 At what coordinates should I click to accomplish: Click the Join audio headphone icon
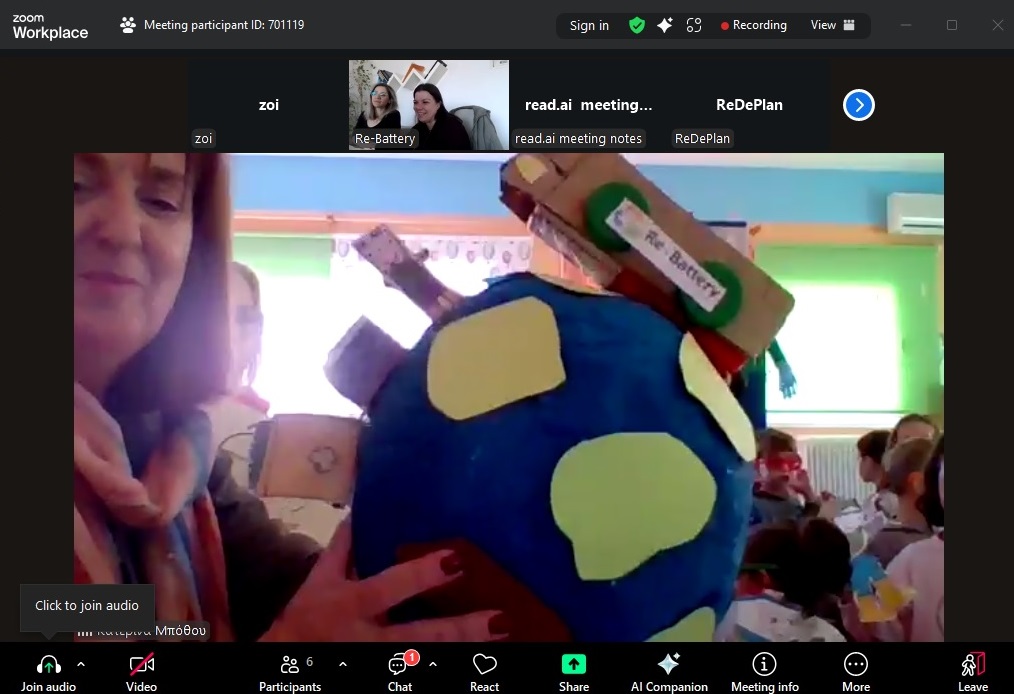click(48, 665)
